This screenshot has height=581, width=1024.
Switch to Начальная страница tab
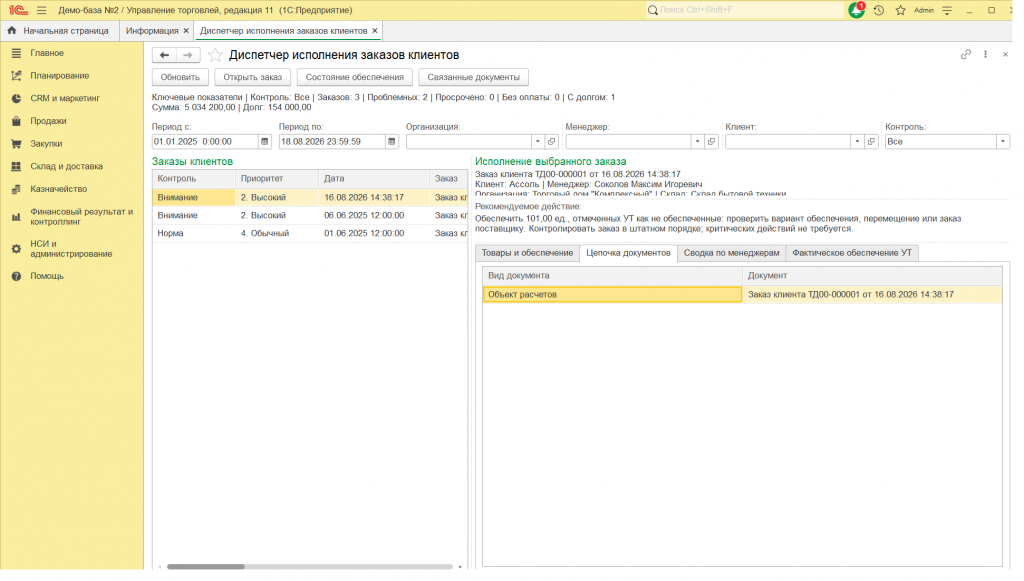[x=59, y=31]
